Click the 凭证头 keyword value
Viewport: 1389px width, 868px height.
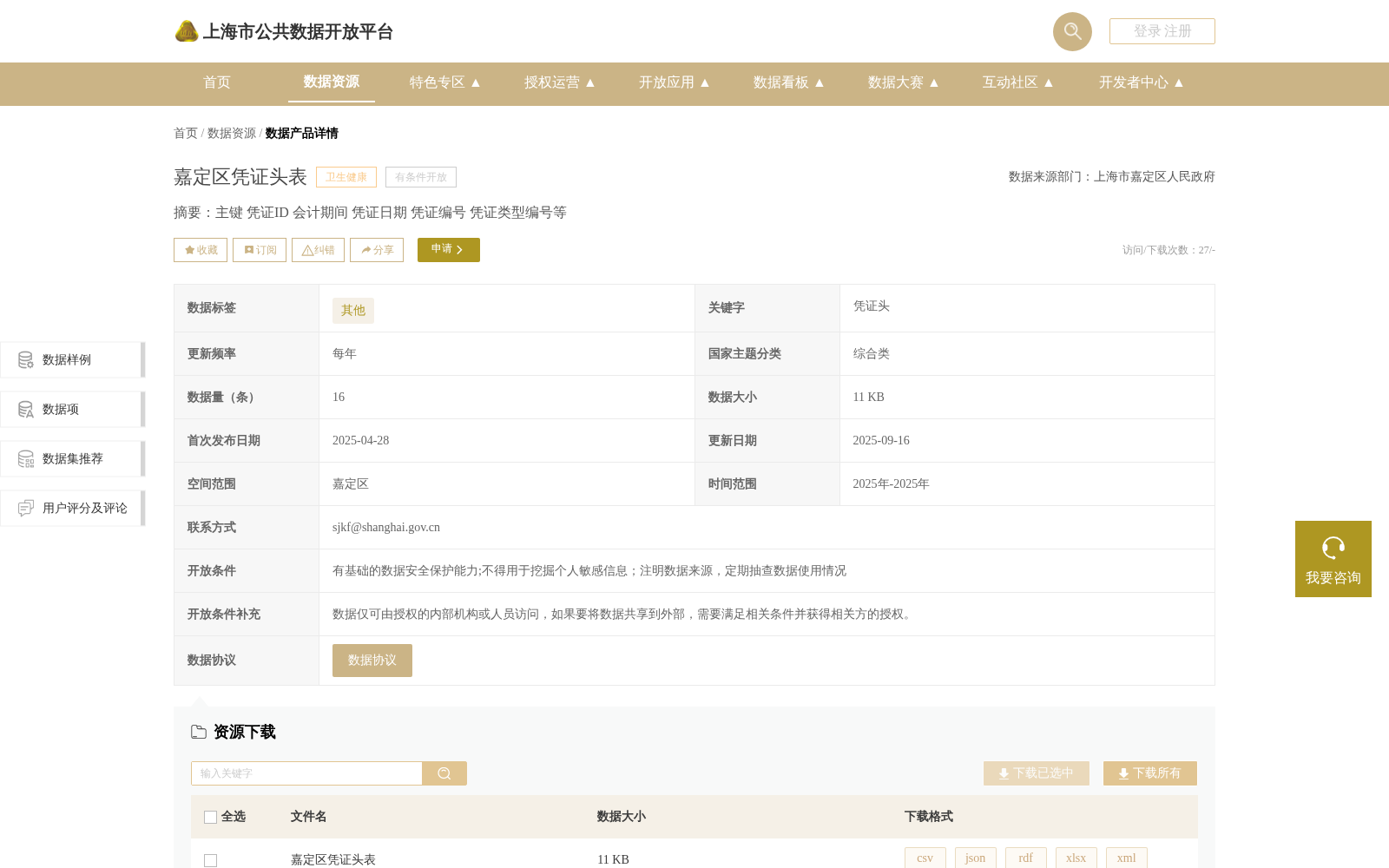872,306
